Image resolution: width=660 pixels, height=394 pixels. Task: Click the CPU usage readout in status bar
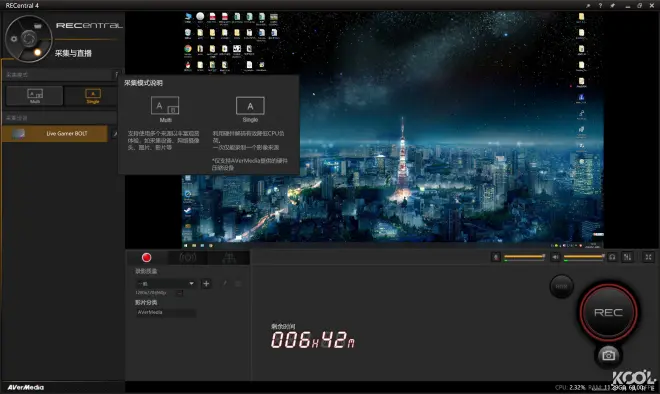pyautogui.click(x=570, y=387)
